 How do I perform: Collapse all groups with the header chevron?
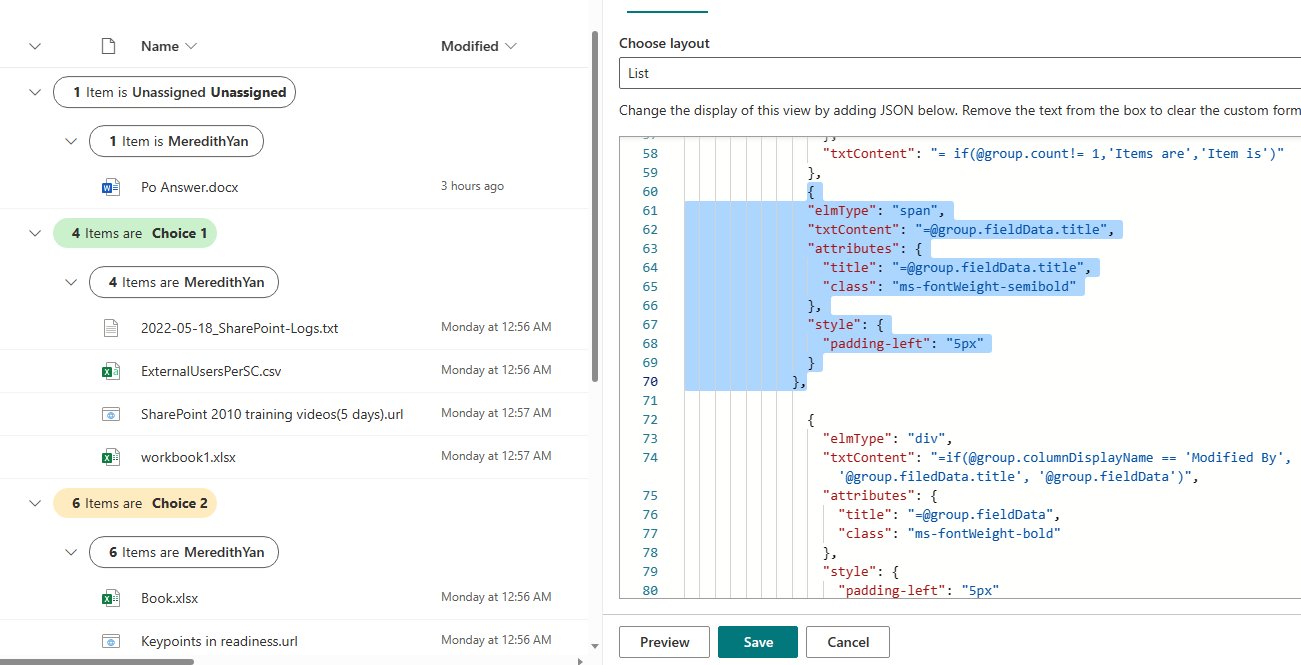pyautogui.click(x=36, y=46)
